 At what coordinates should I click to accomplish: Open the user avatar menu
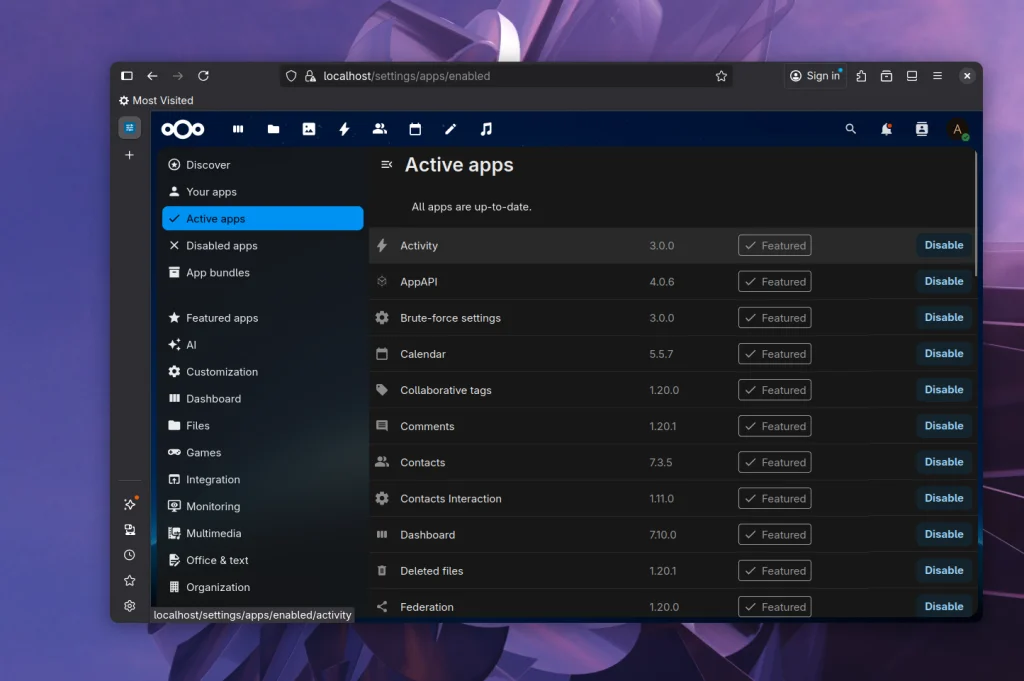[x=958, y=129]
